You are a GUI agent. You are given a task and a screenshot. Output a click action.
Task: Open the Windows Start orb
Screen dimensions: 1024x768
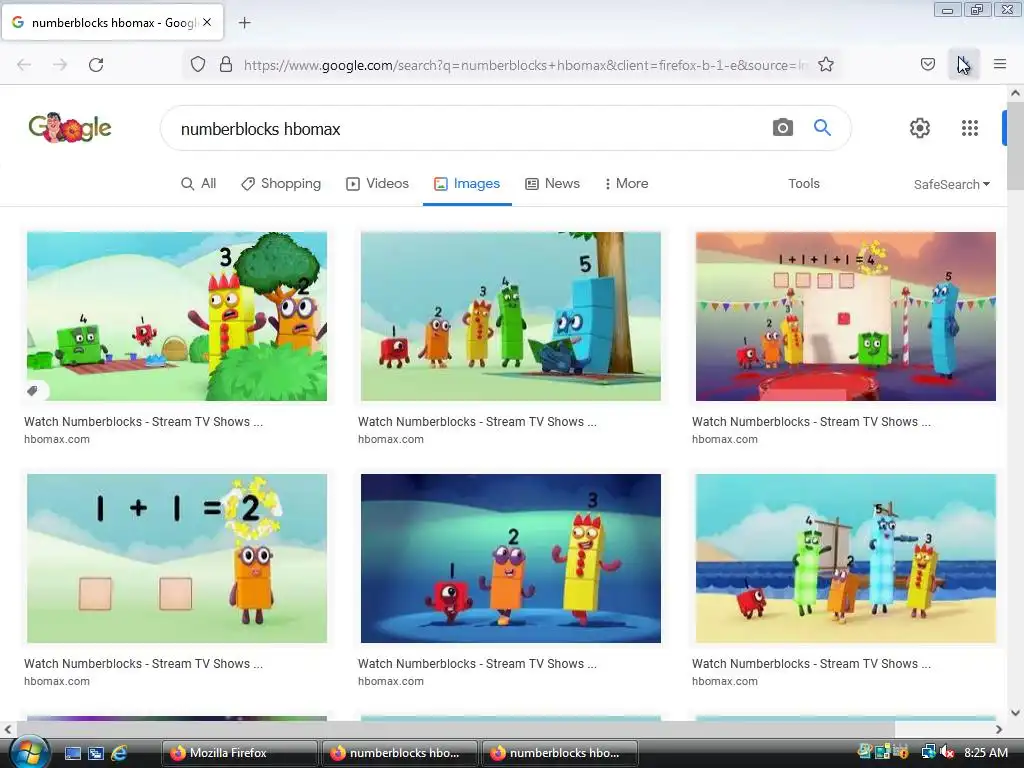tap(28, 752)
